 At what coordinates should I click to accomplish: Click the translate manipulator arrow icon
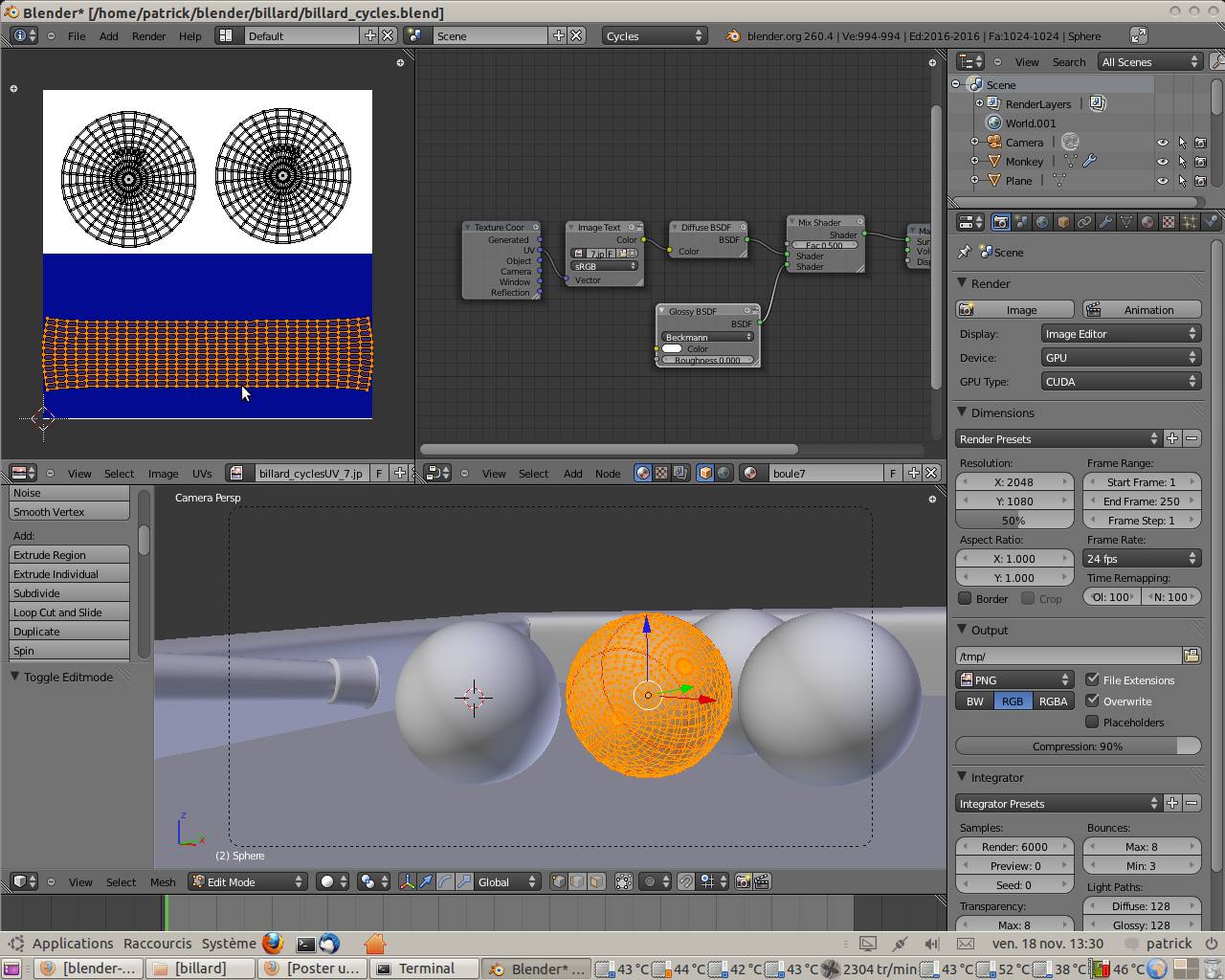(x=426, y=881)
